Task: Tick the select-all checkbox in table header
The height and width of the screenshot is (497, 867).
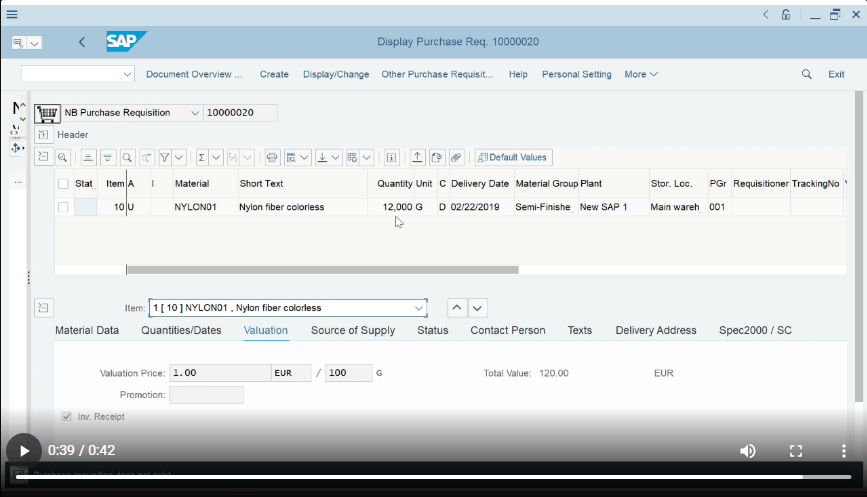Action: click(x=63, y=184)
